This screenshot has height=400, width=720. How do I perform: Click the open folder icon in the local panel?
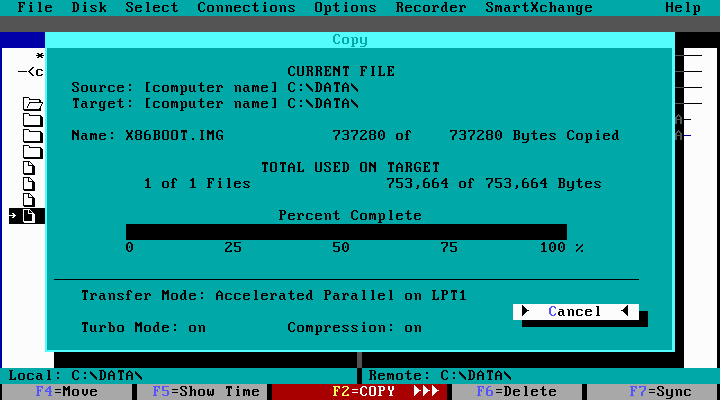click(33, 104)
